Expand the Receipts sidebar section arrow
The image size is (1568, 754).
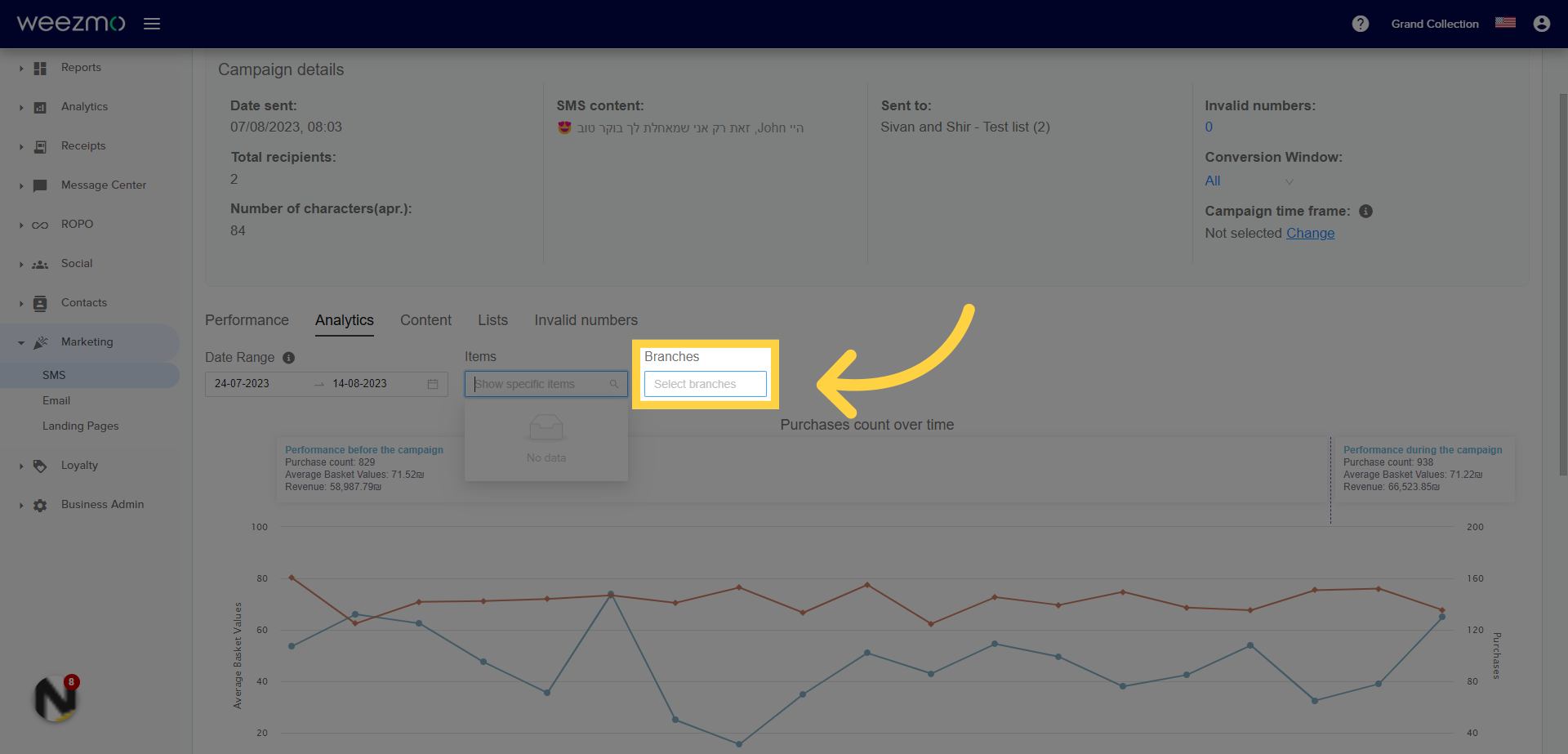coord(21,147)
